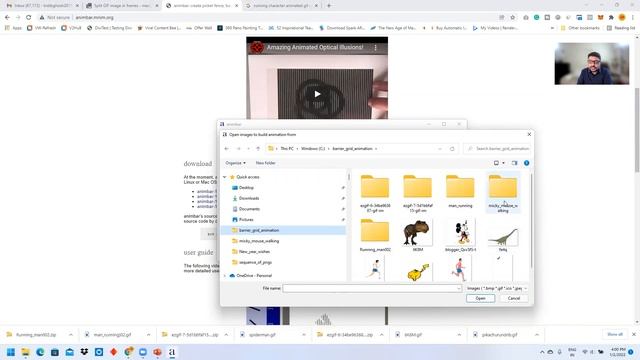Click This PC in the address breadcrumb
This screenshot has height=360, width=640.
pyautogui.click(x=287, y=149)
